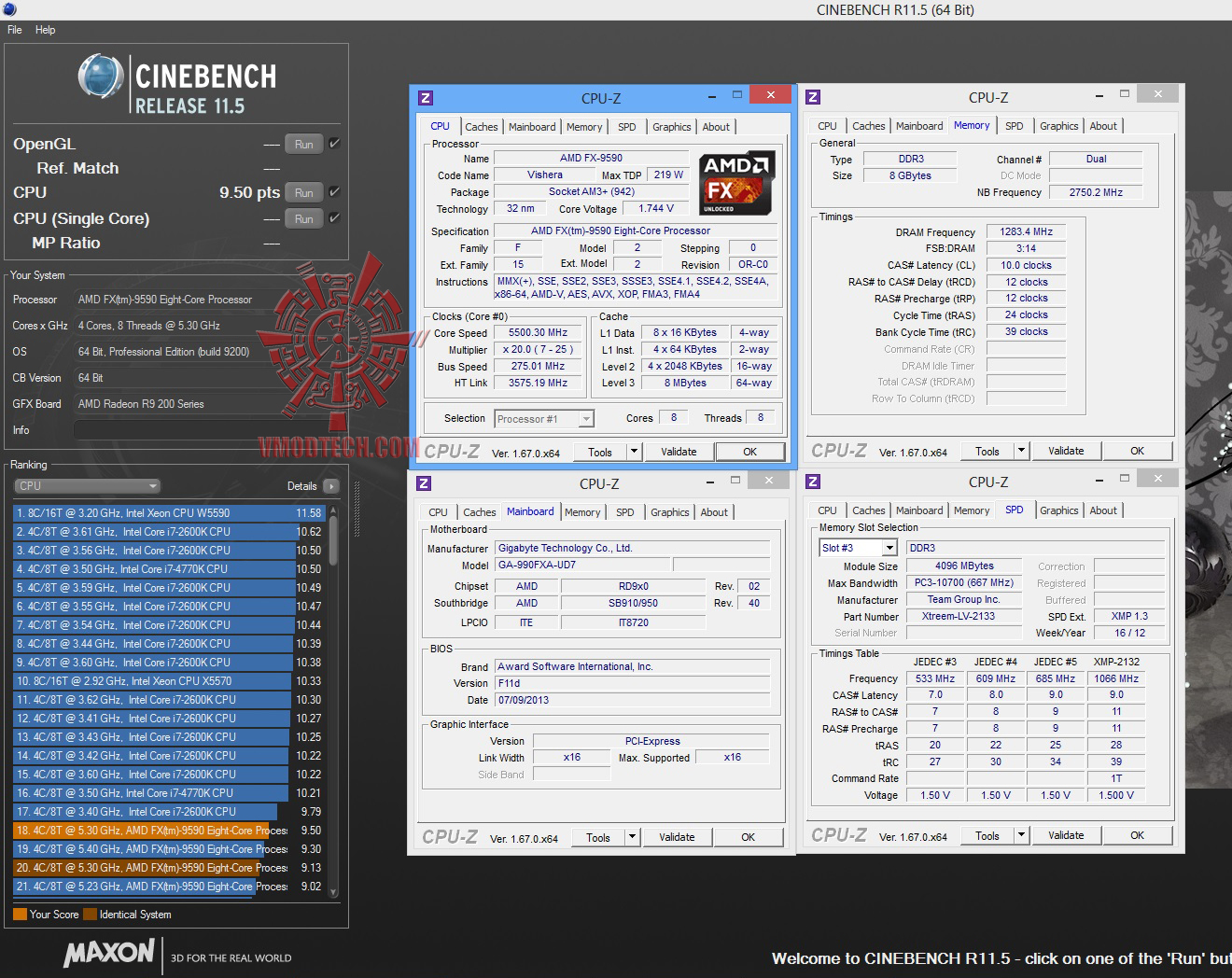Select ranking row 21 at 5.23 GHz
Screen dimensions: 1232x978
click(x=169, y=887)
